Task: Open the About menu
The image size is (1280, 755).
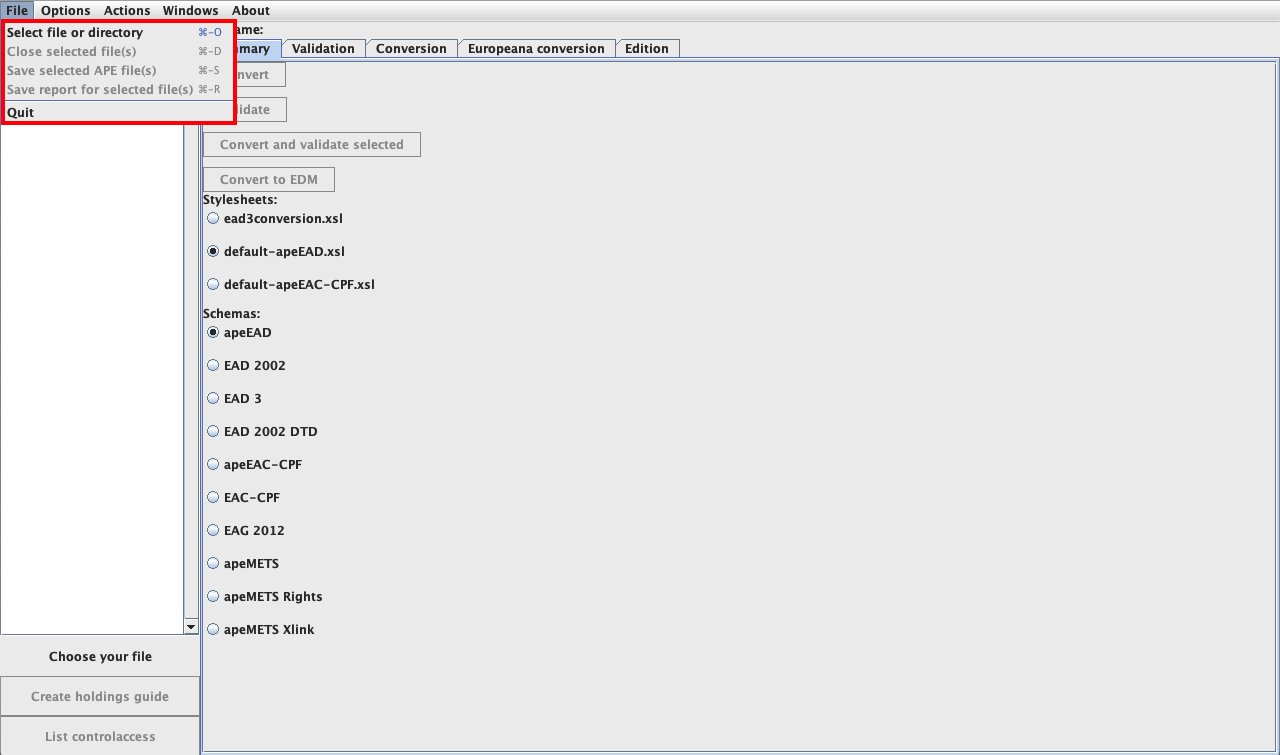Action: point(251,10)
